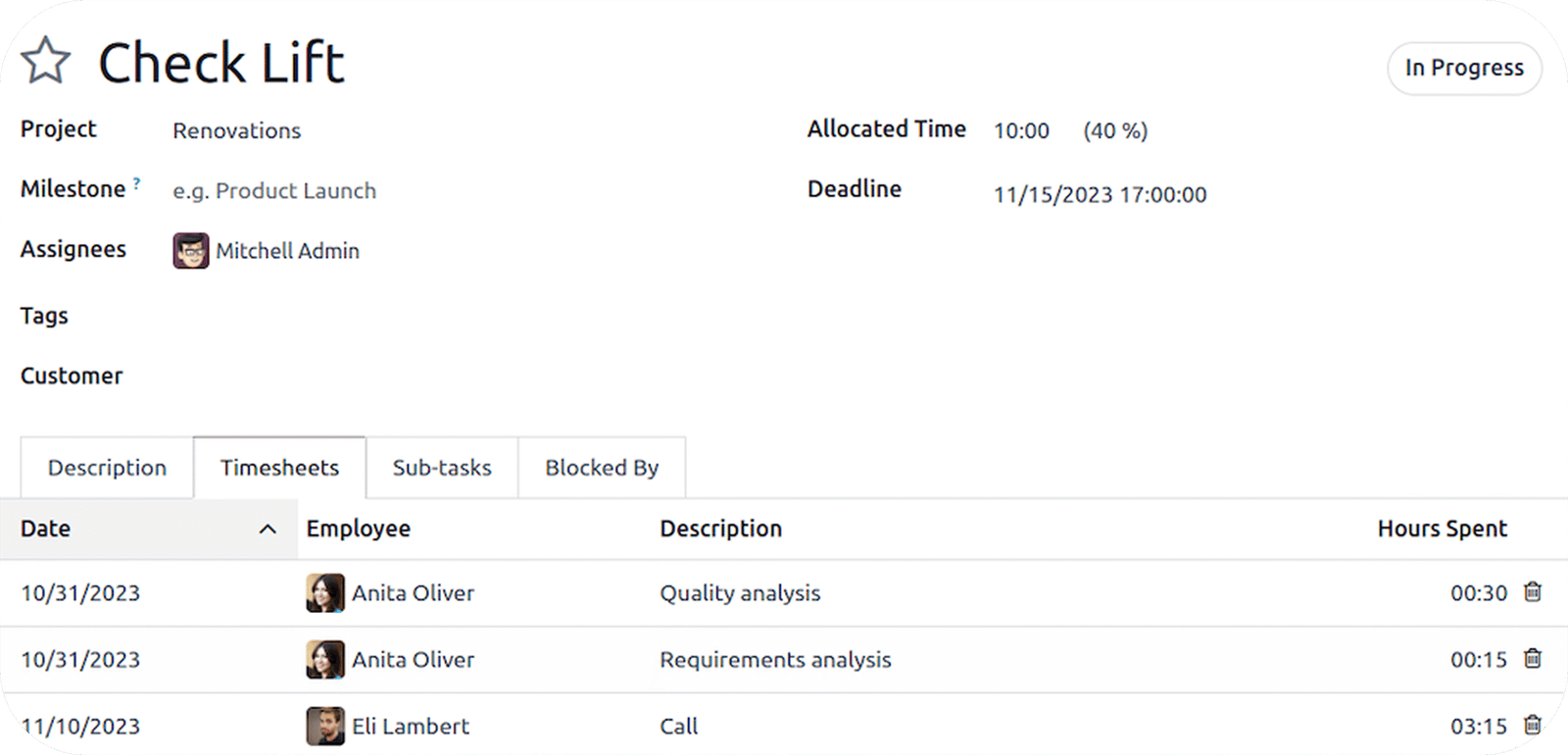Open the Blocked By tab
This screenshot has width=1568, height=755.
(602, 468)
